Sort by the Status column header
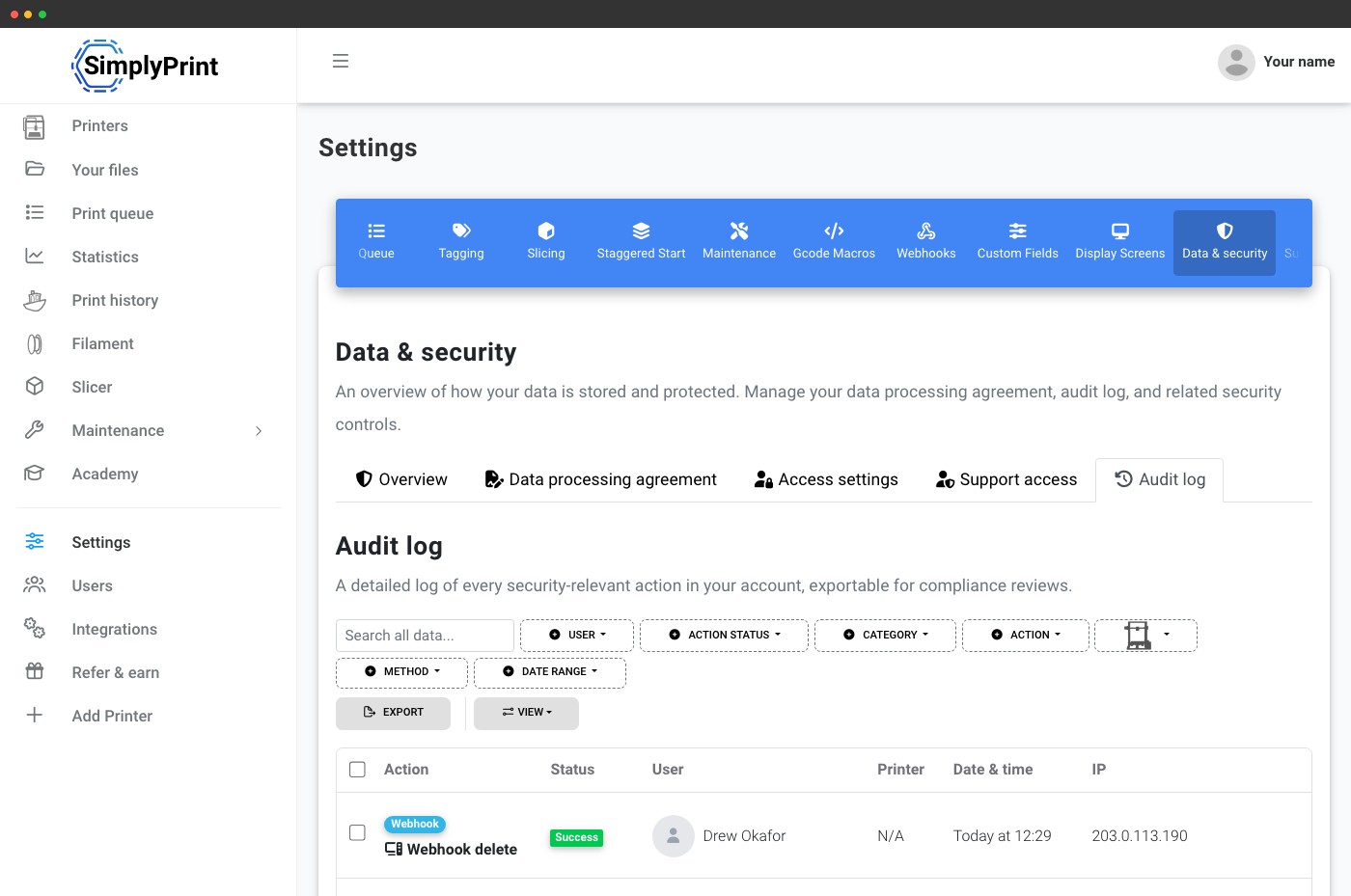 (572, 770)
